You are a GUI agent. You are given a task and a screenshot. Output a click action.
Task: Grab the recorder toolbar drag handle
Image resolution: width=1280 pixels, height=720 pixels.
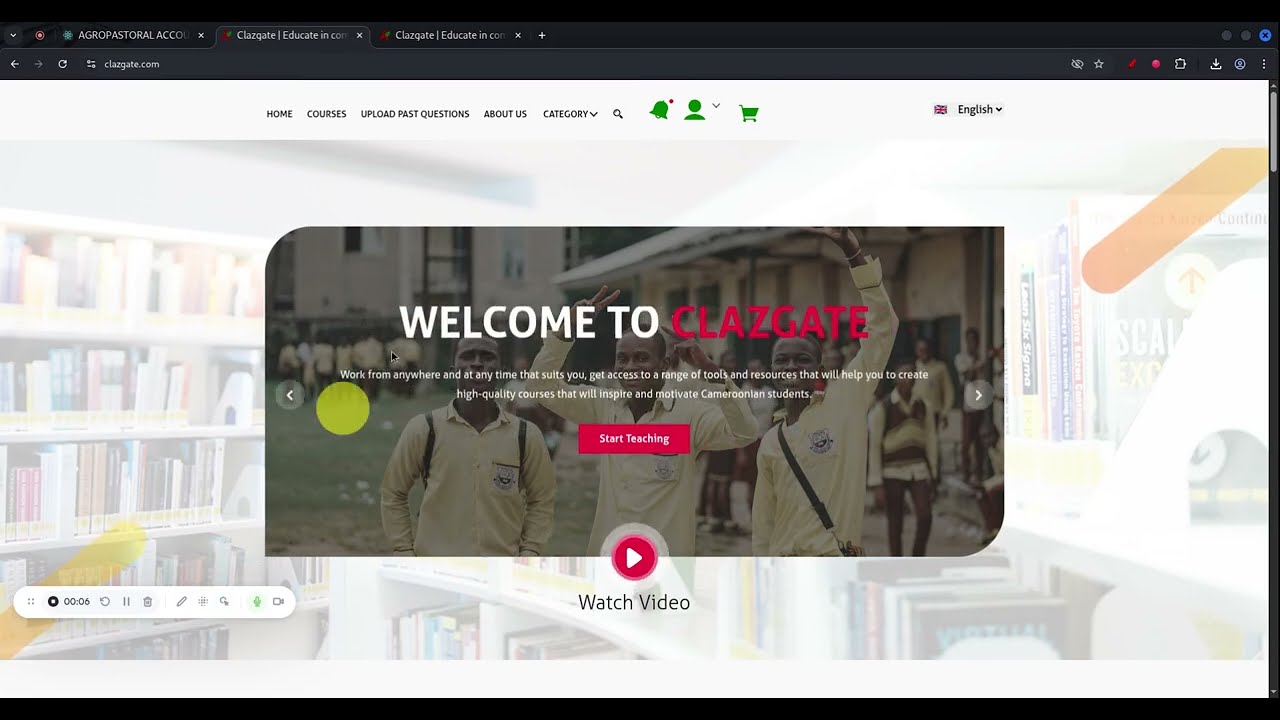click(x=31, y=601)
